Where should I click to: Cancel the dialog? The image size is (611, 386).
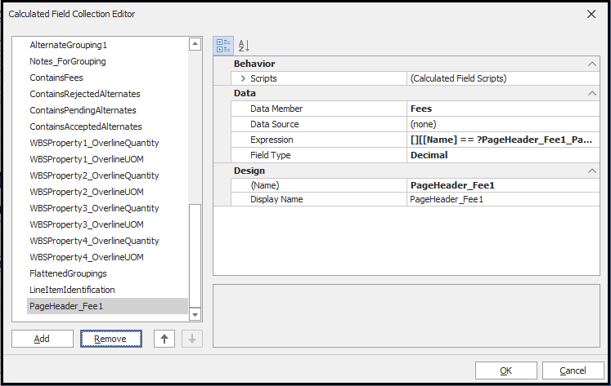pyautogui.click(x=573, y=371)
